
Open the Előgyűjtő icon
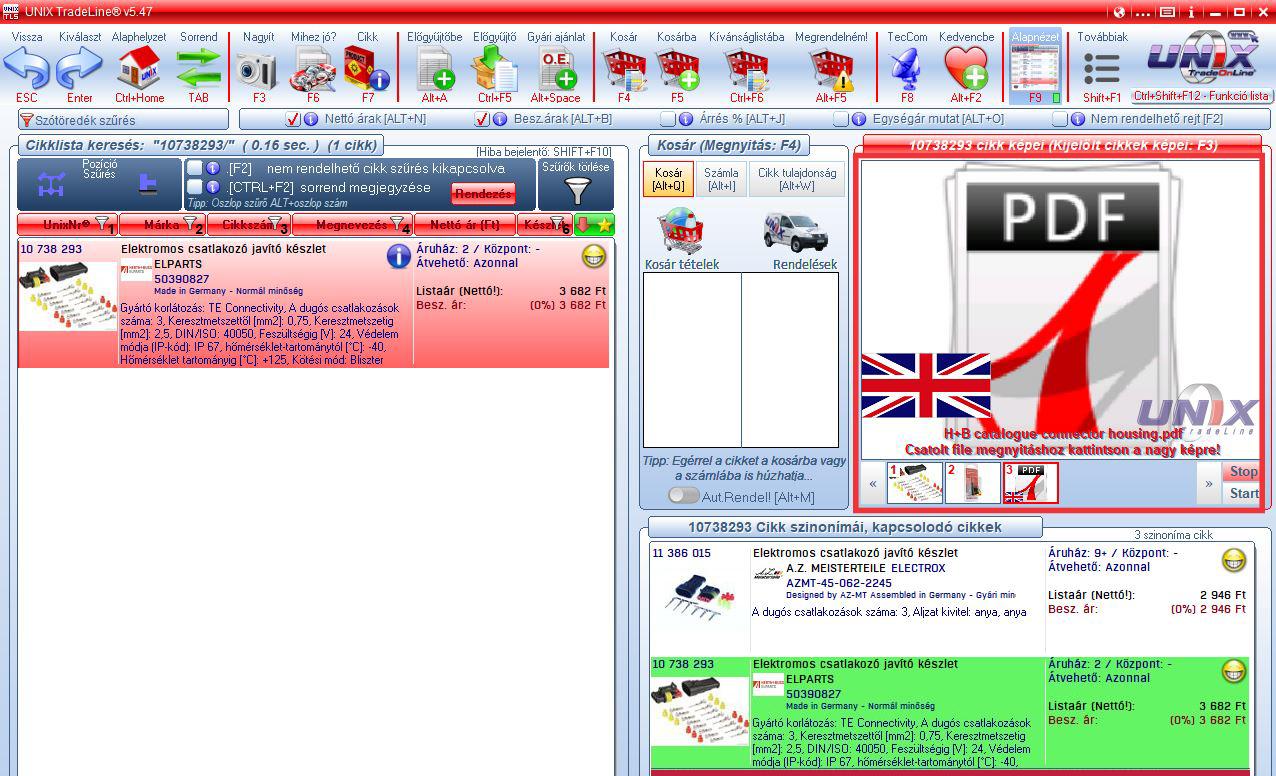pos(494,69)
